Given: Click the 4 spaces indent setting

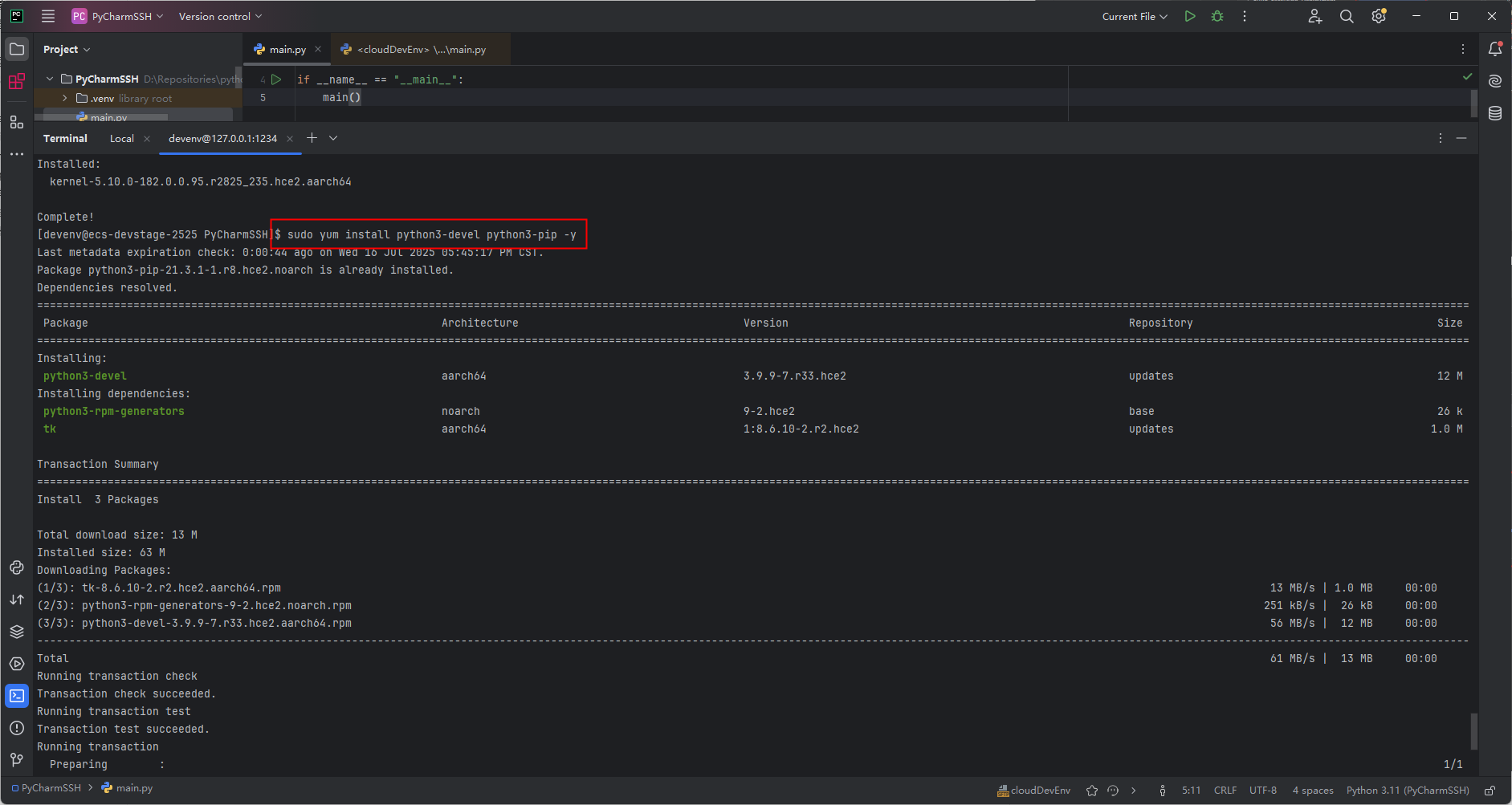Looking at the screenshot, I should [1313, 791].
